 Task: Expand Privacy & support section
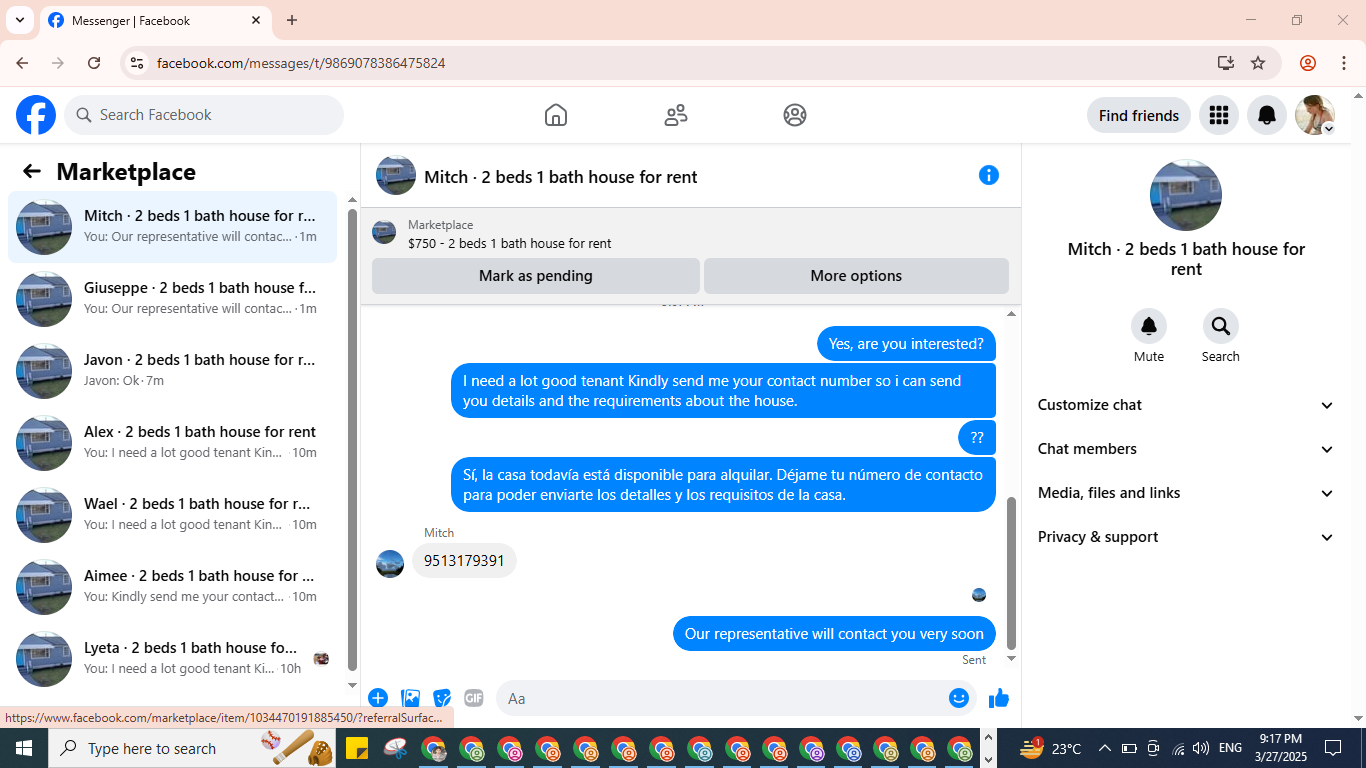click(1186, 537)
